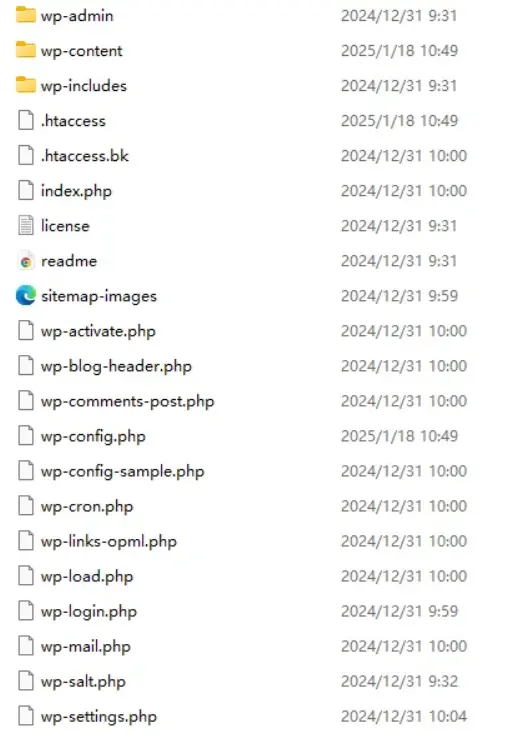Select the .htaccess.bk file name
Viewport: 512px width, 739px height.
(84, 156)
